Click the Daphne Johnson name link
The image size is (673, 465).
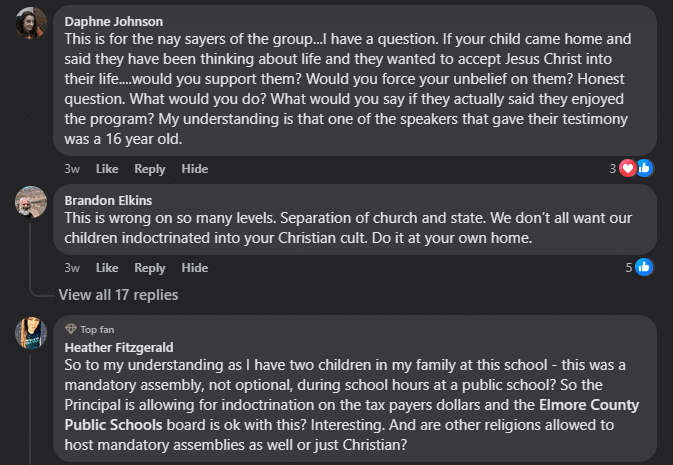(113, 21)
